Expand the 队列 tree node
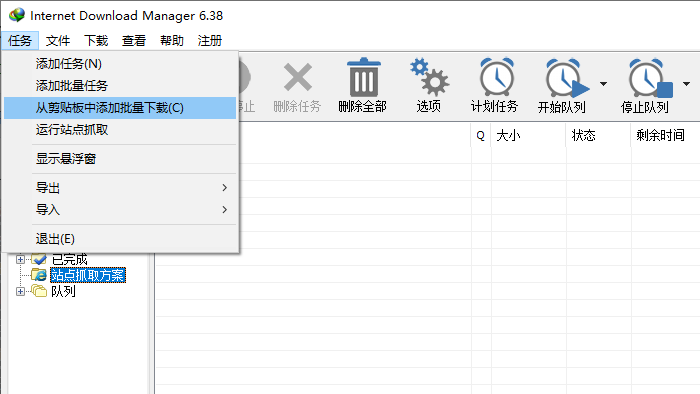Viewport: 700px width, 394px height. (x=20, y=291)
